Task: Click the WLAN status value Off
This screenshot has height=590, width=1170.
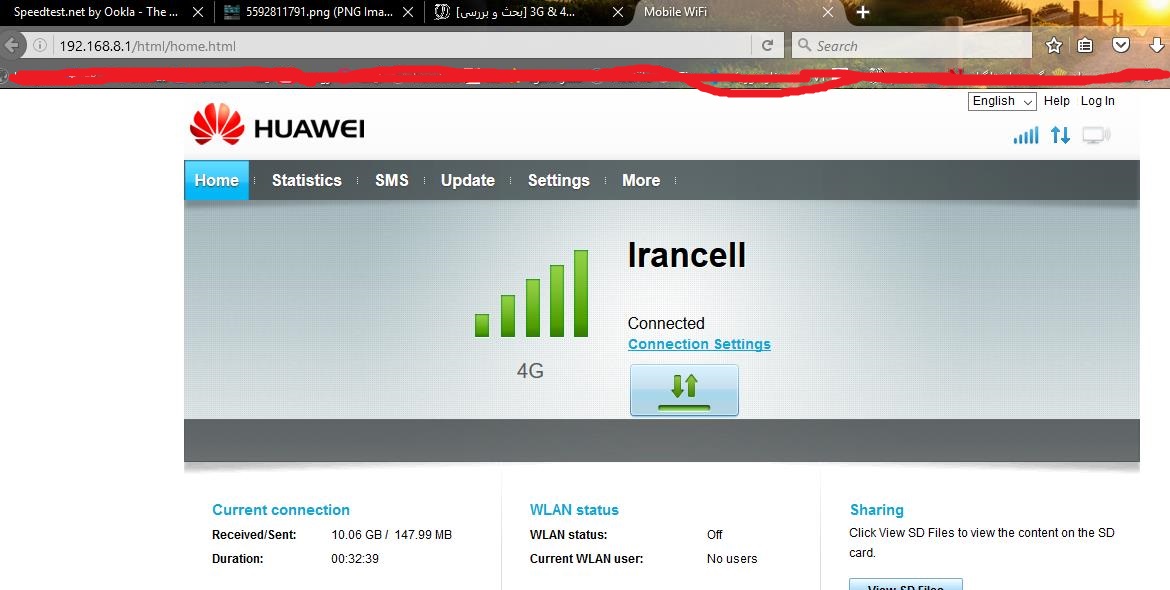Action: (x=715, y=535)
